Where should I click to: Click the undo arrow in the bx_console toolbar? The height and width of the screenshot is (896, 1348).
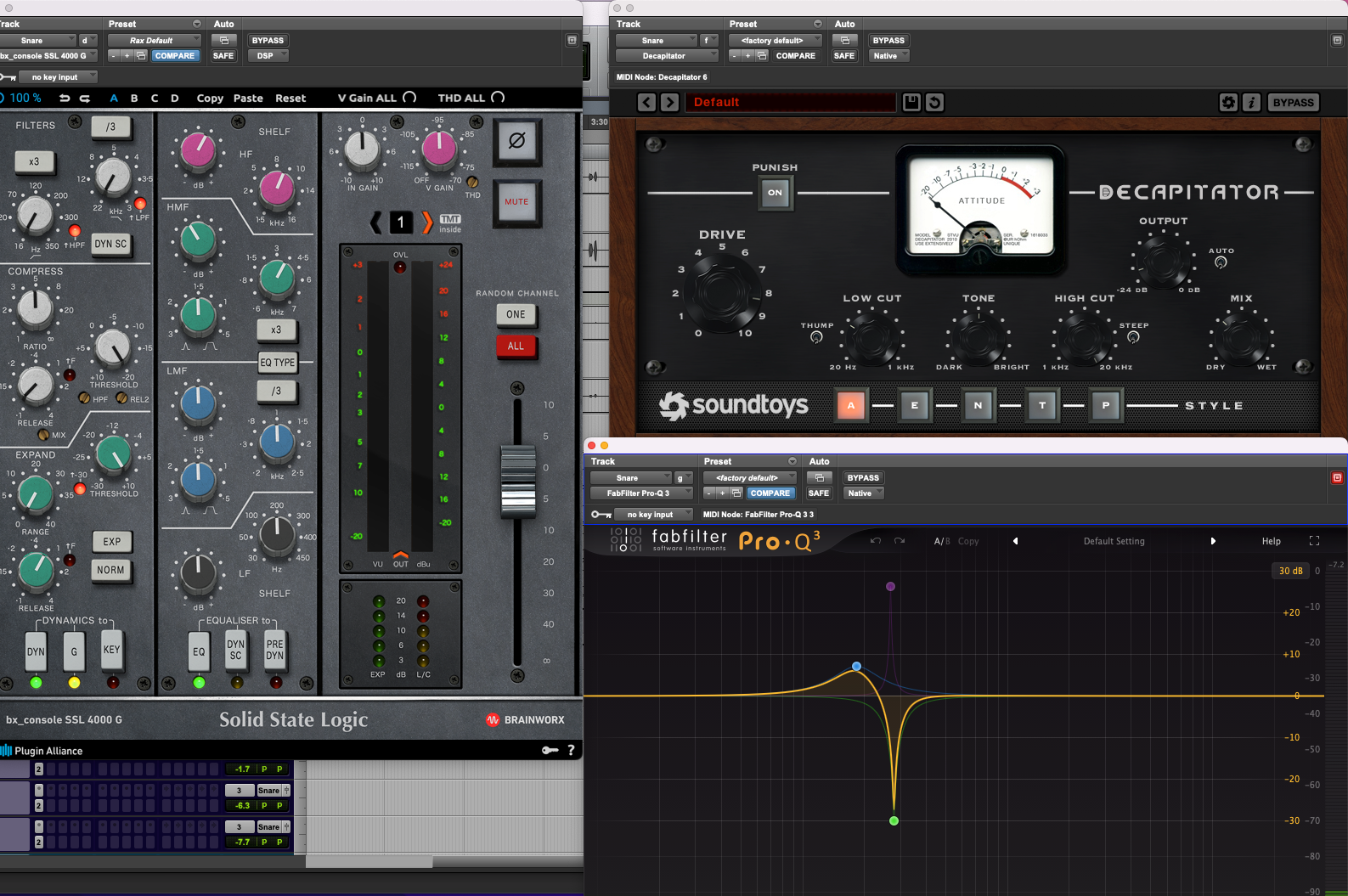65,99
